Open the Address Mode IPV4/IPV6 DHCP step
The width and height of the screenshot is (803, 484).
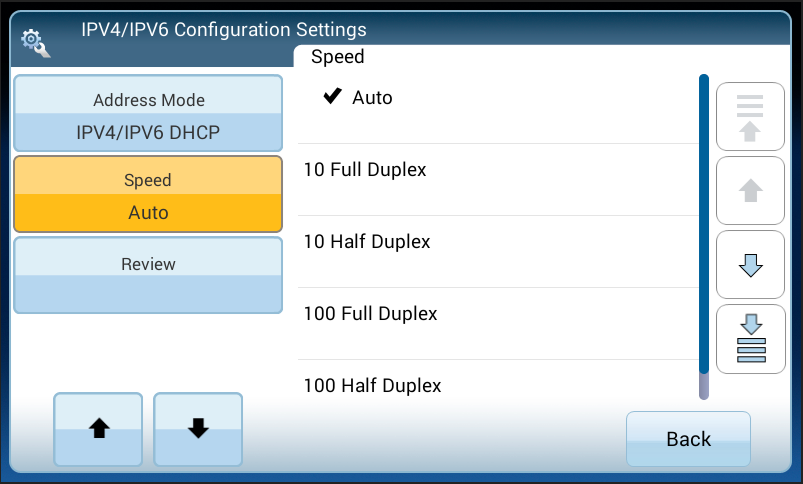[148, 114]
